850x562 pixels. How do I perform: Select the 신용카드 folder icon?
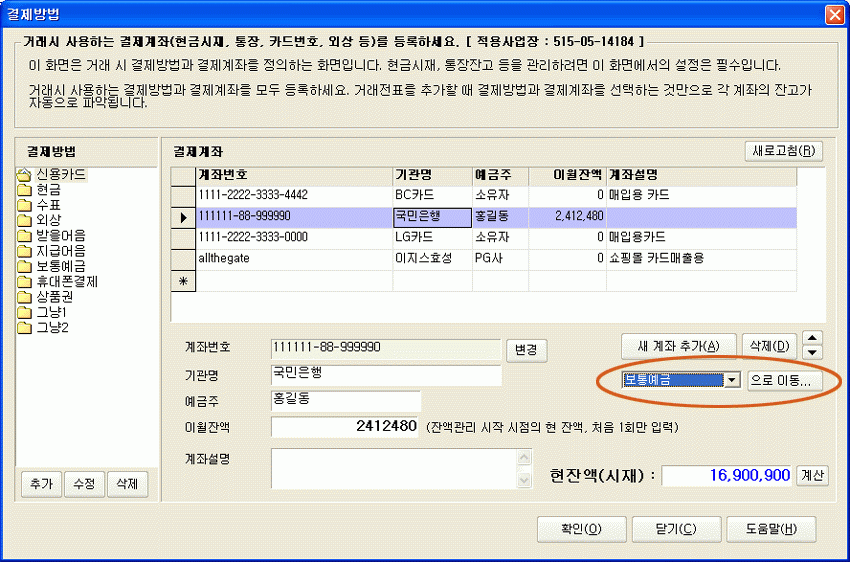click(24, 175)
